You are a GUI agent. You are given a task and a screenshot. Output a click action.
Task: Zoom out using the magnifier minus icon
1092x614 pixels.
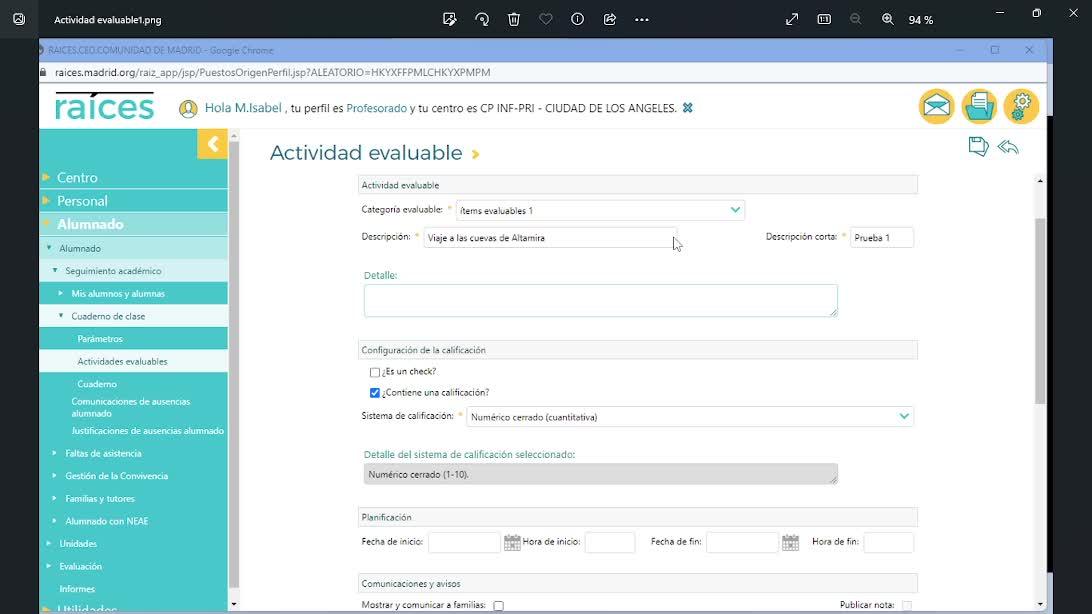[856, 19]
